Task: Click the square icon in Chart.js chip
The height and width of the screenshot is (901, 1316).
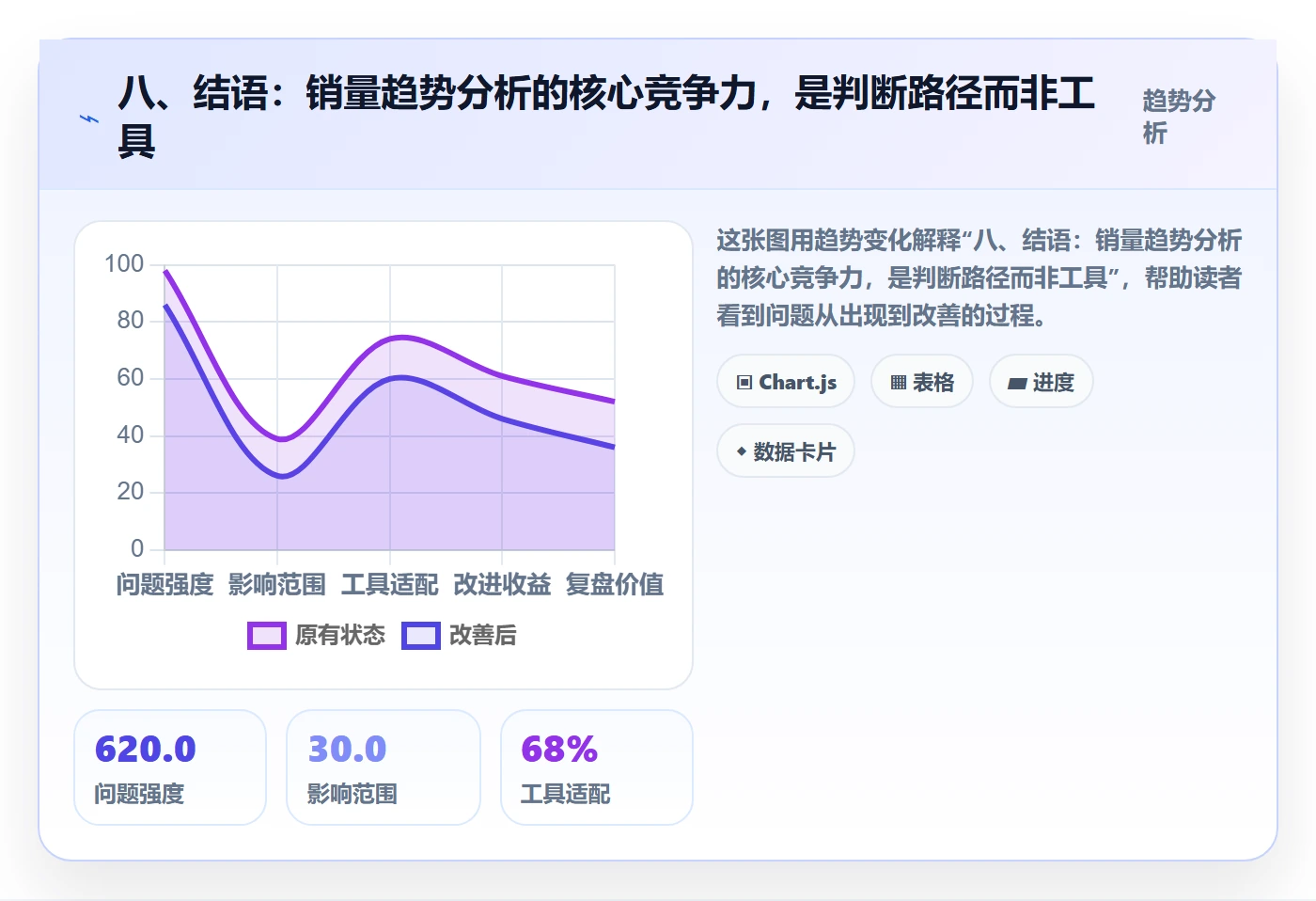Action: 744,383
